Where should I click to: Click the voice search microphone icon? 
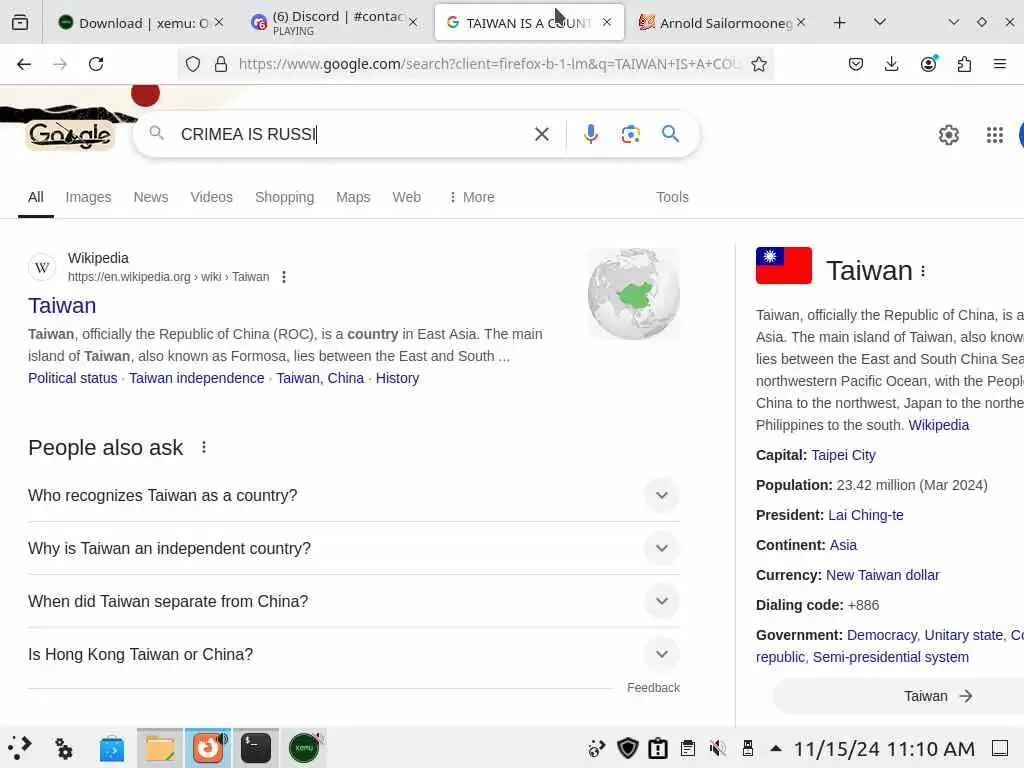pos(590,134)
